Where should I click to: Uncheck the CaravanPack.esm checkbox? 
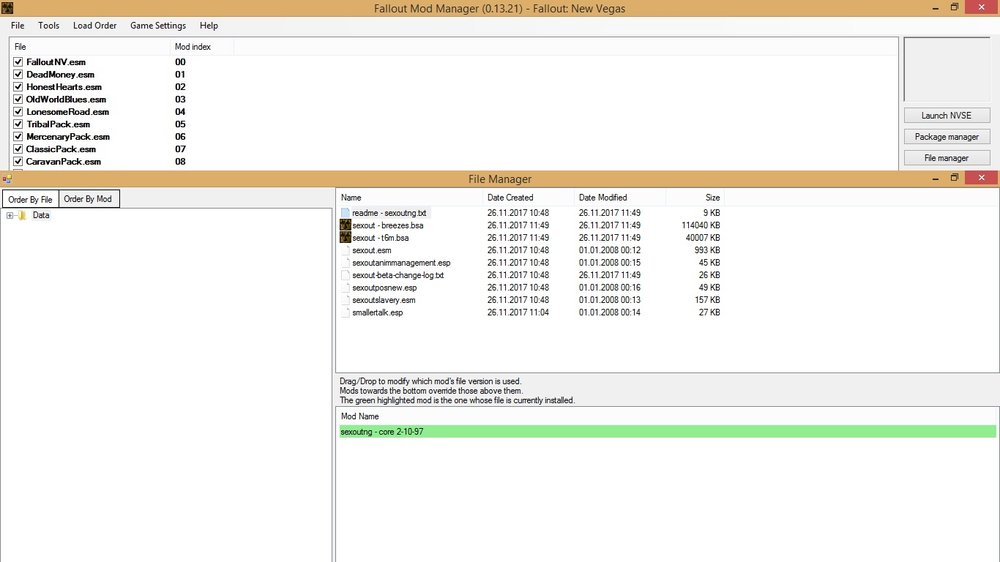18,161
